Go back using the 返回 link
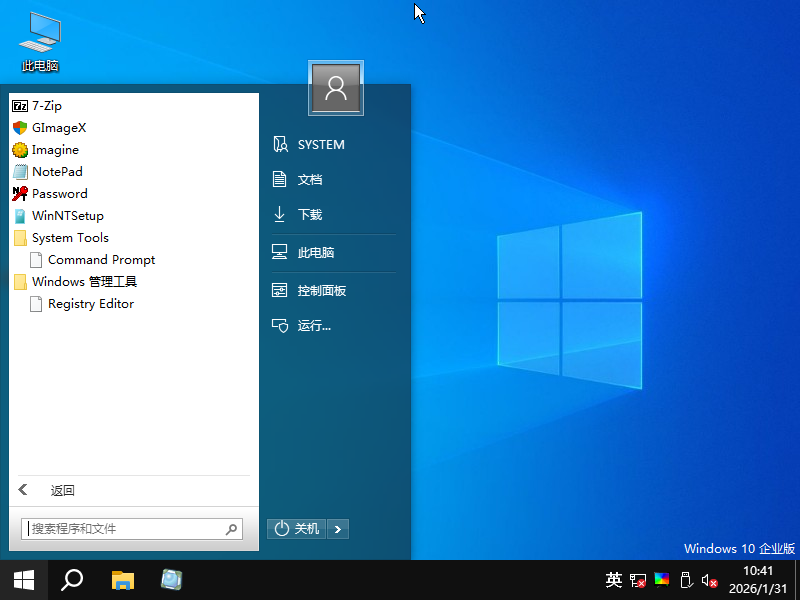This screenshot has height=600, width=800. point(62,490)
